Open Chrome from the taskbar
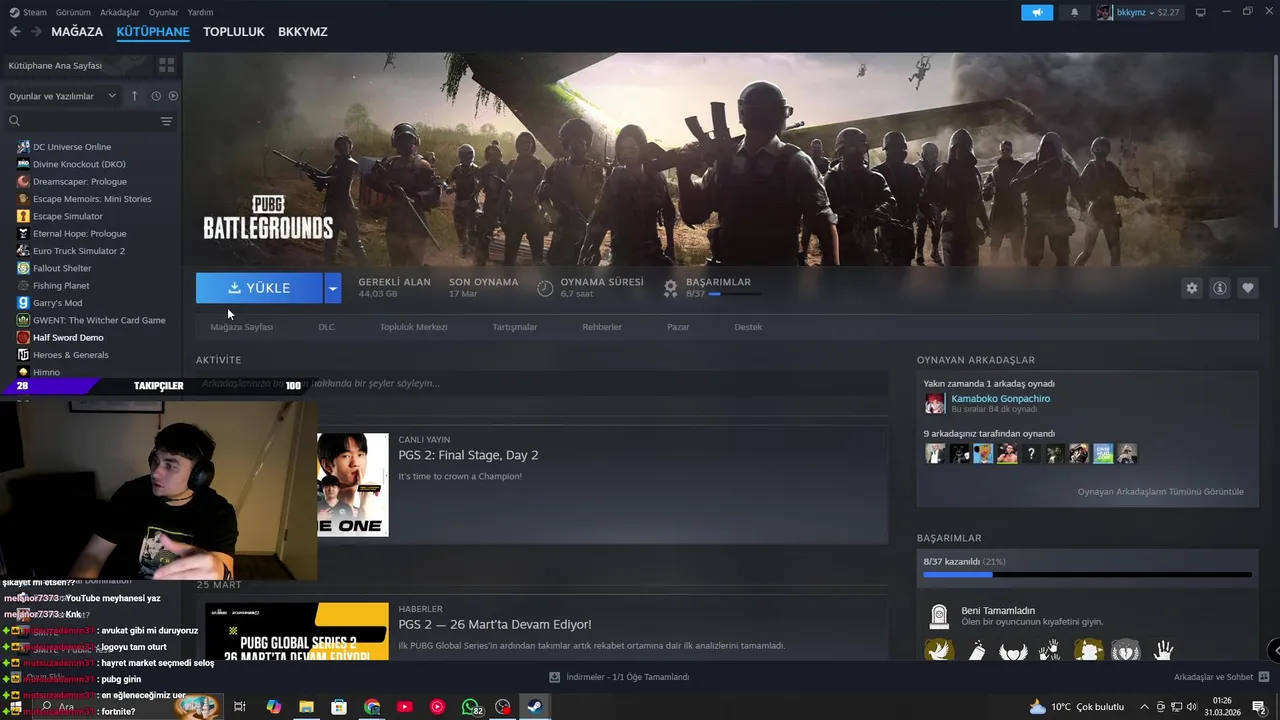1280x720 pixels. [372, 706]
